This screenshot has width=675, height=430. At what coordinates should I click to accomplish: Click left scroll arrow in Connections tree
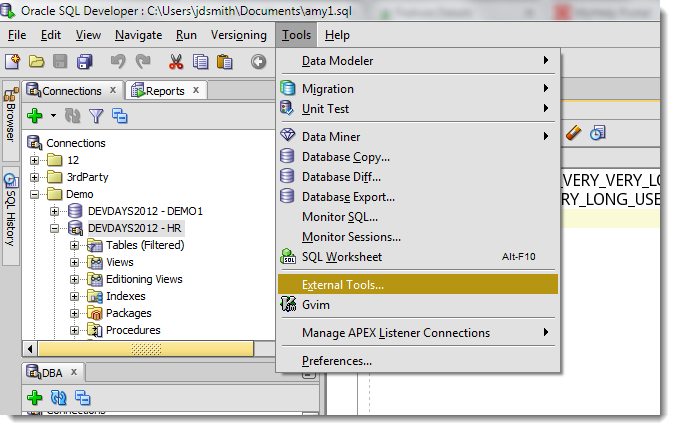tap(30, 349)
